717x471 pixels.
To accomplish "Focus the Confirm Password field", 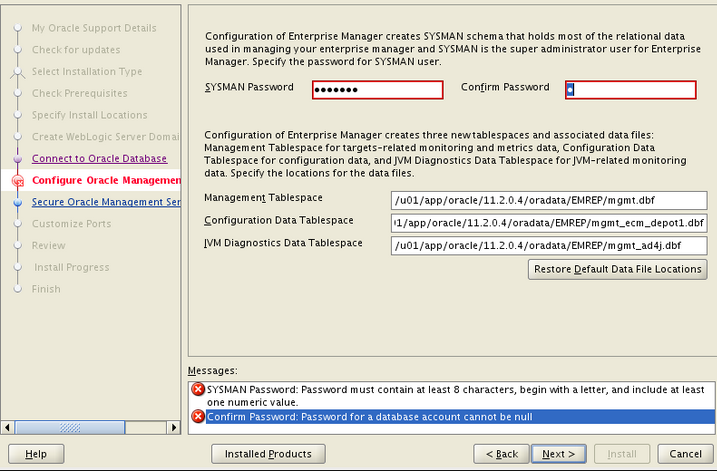I will [x=631, y=90].
